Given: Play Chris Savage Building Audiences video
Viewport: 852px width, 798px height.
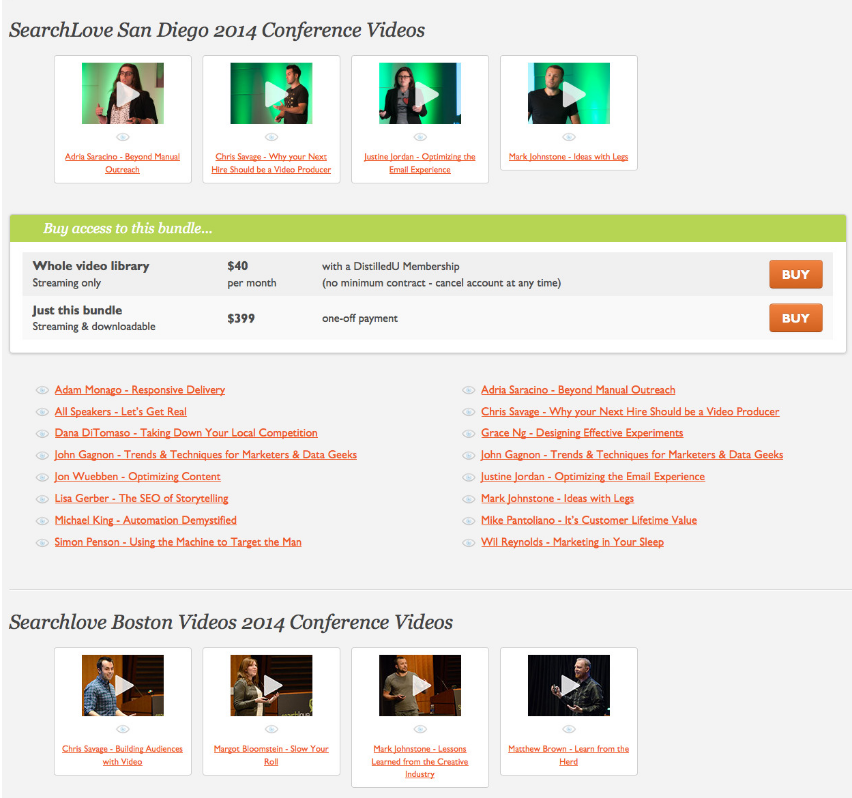Looking at the screenshot, I should (123, 686).
